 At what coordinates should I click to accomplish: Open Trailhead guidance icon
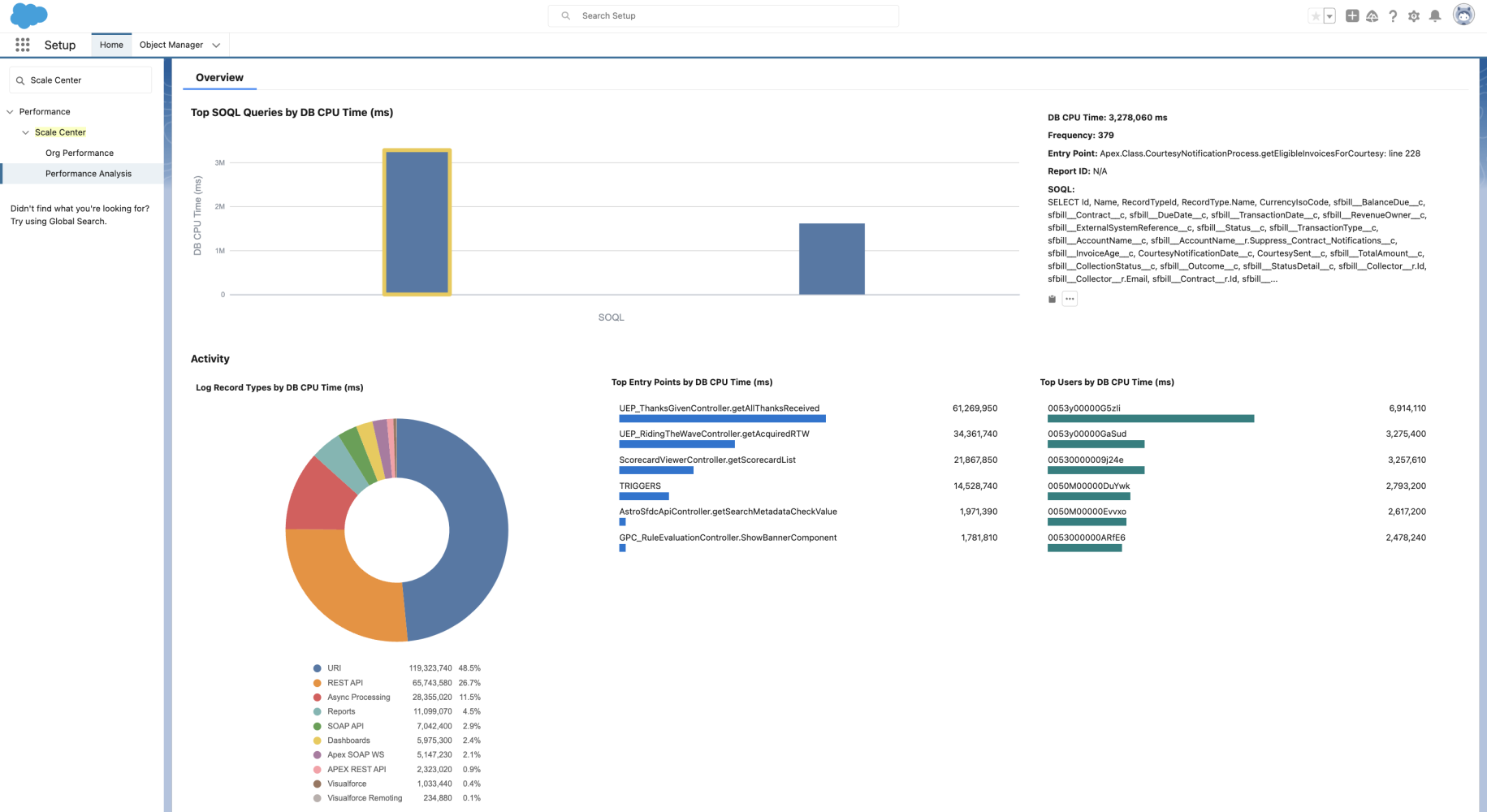tap(1372, 15)
